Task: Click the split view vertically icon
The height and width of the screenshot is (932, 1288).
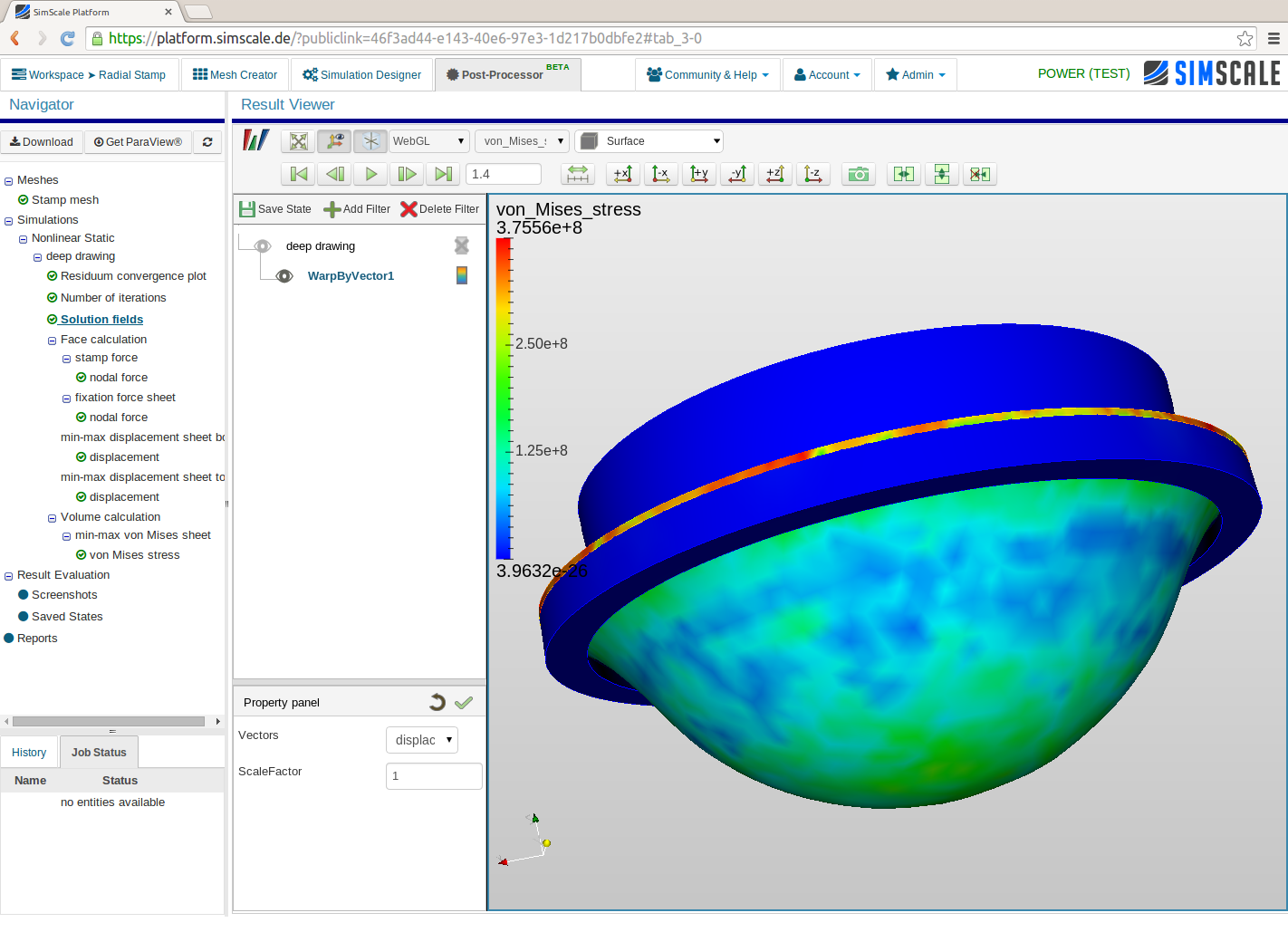Action: coord(942,174)
